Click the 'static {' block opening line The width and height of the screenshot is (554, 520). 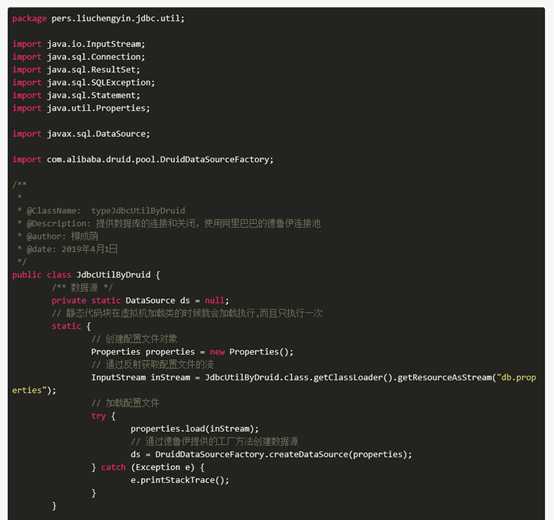point(71,326)
